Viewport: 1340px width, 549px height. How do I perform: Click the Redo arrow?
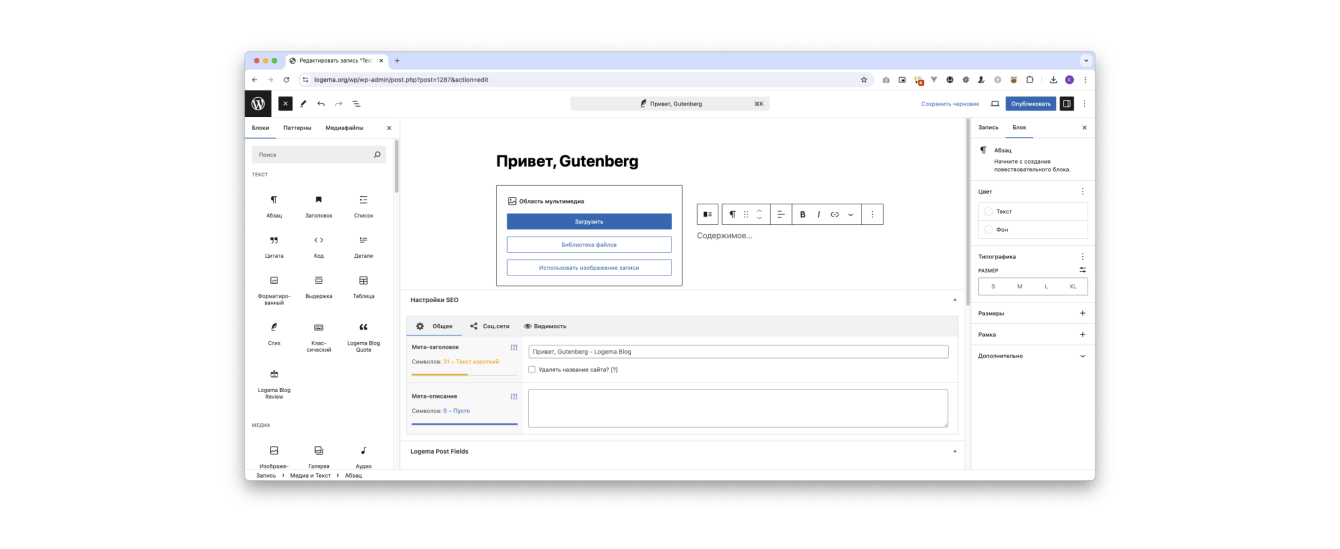point(339,103)
